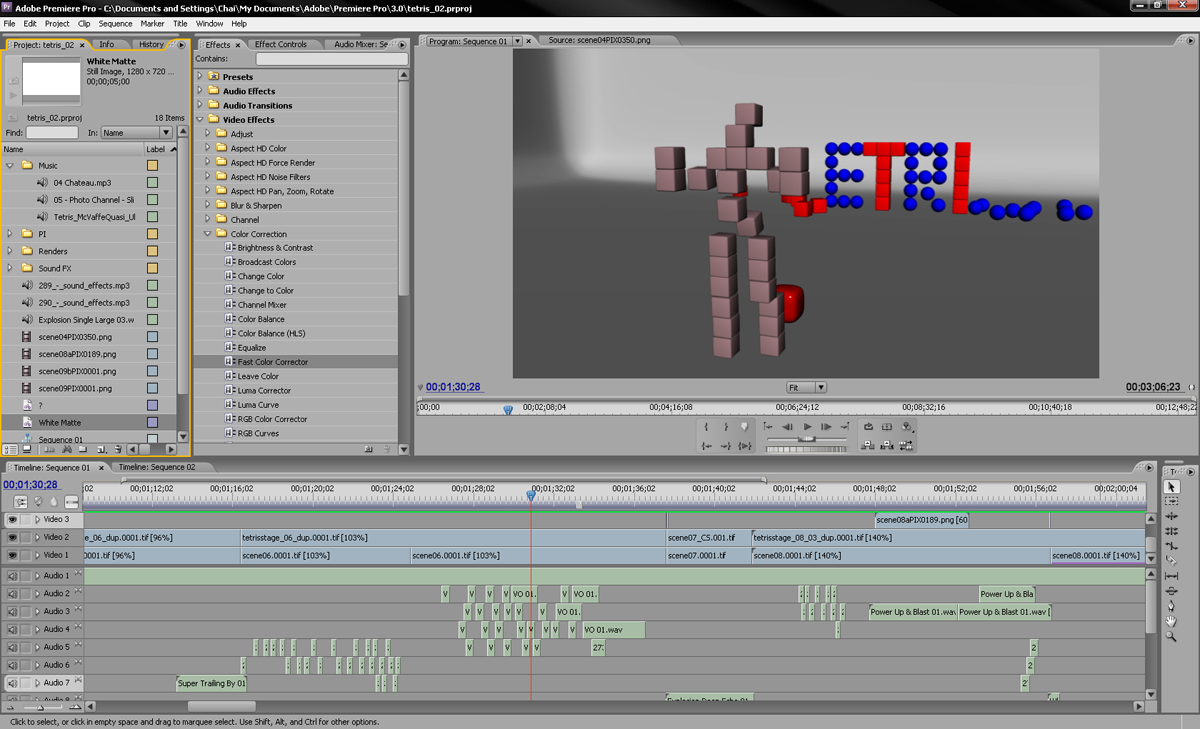Select the Rolling Edit tool
Screen dimensions: 1200x729
[1172, 531]
